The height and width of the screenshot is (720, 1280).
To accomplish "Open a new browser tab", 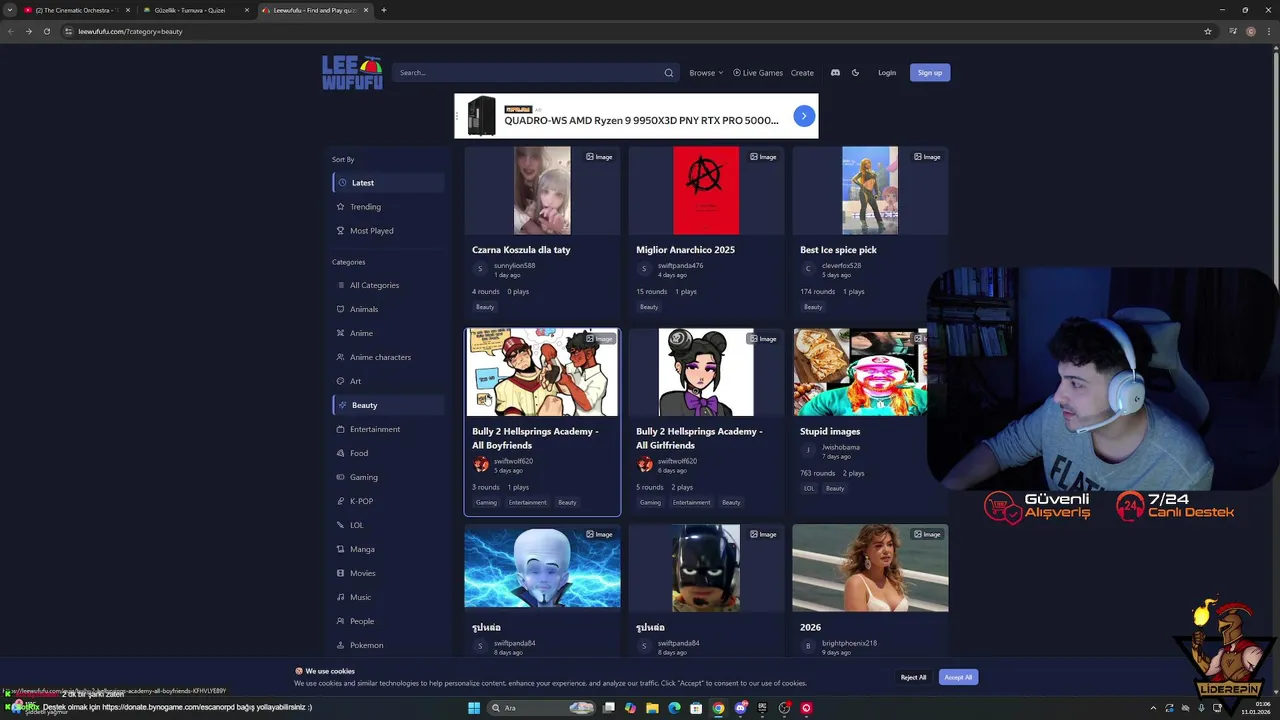I will coord(384,10).
